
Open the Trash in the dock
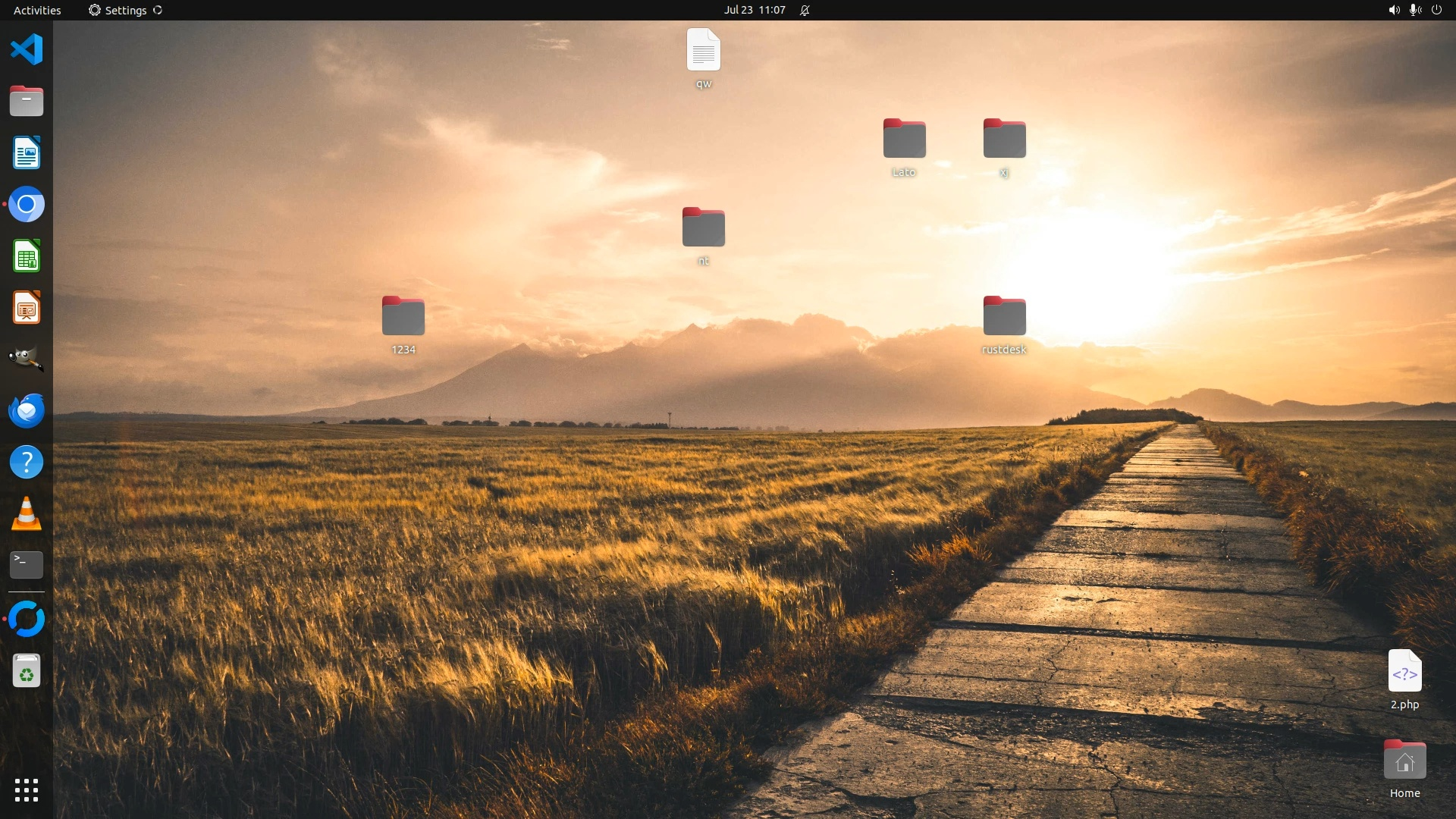pos(27,671)
